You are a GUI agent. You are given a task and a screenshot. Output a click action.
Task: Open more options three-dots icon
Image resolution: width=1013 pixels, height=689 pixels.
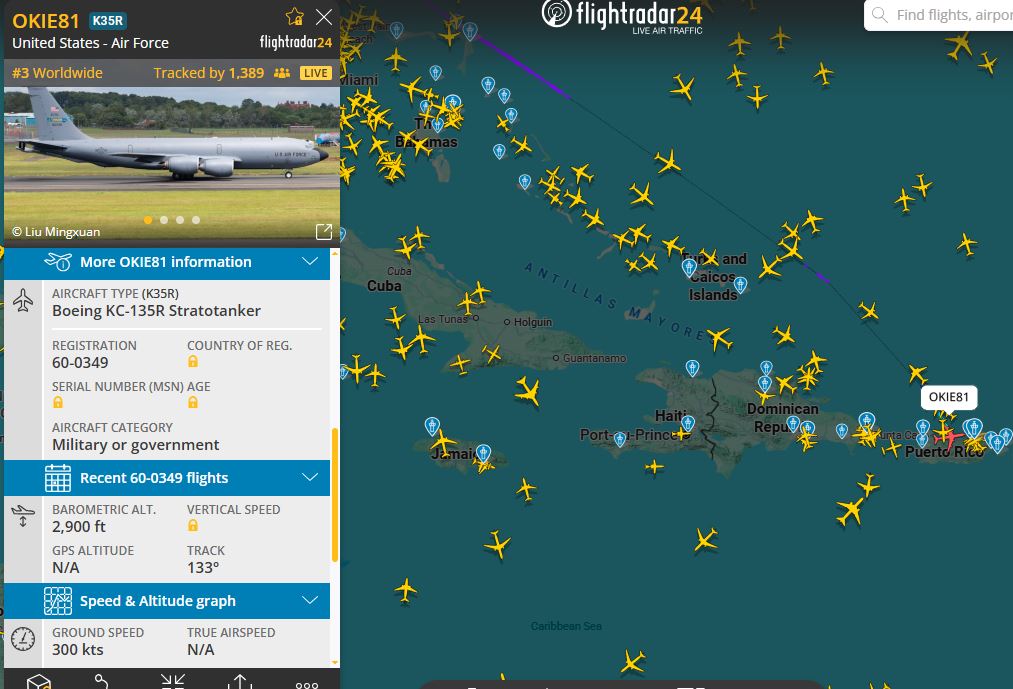(x=307, y=684)
